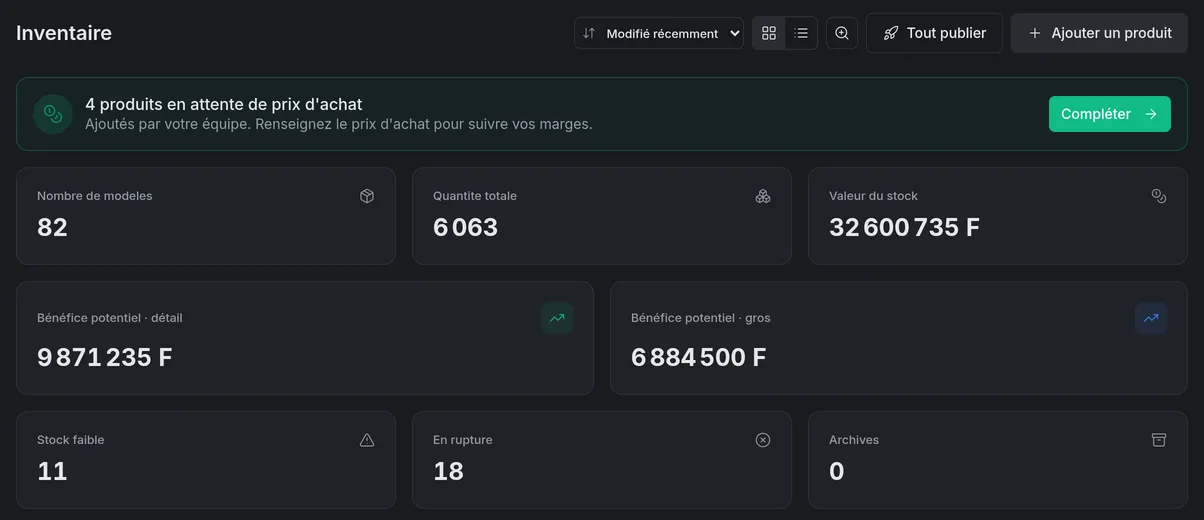This screenshot has width=1204, height=520.
Task: Click the 'En rupture' label
Action: pyautogui.click(x=463, y=440)
